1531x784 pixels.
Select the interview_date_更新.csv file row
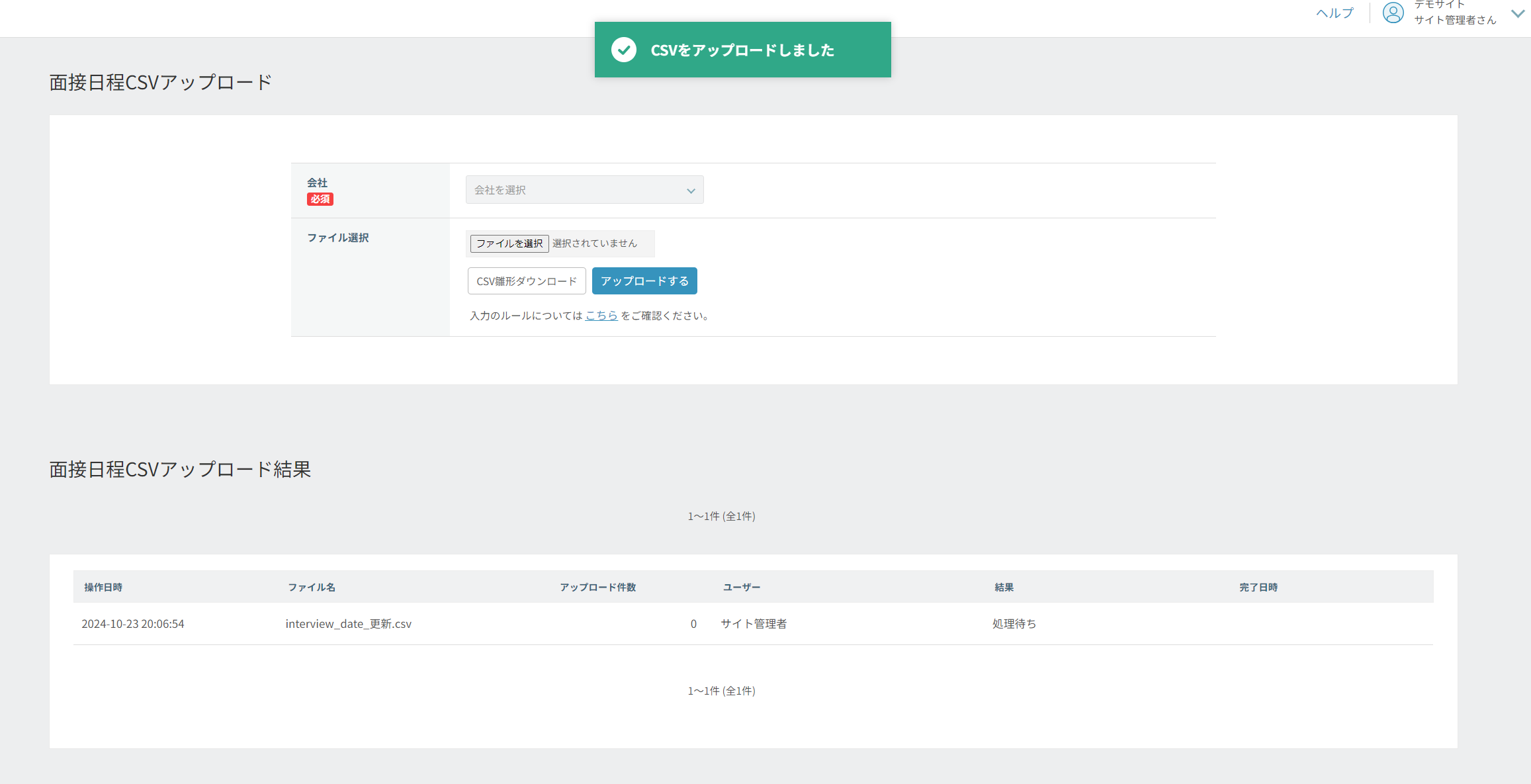[349, 624]
